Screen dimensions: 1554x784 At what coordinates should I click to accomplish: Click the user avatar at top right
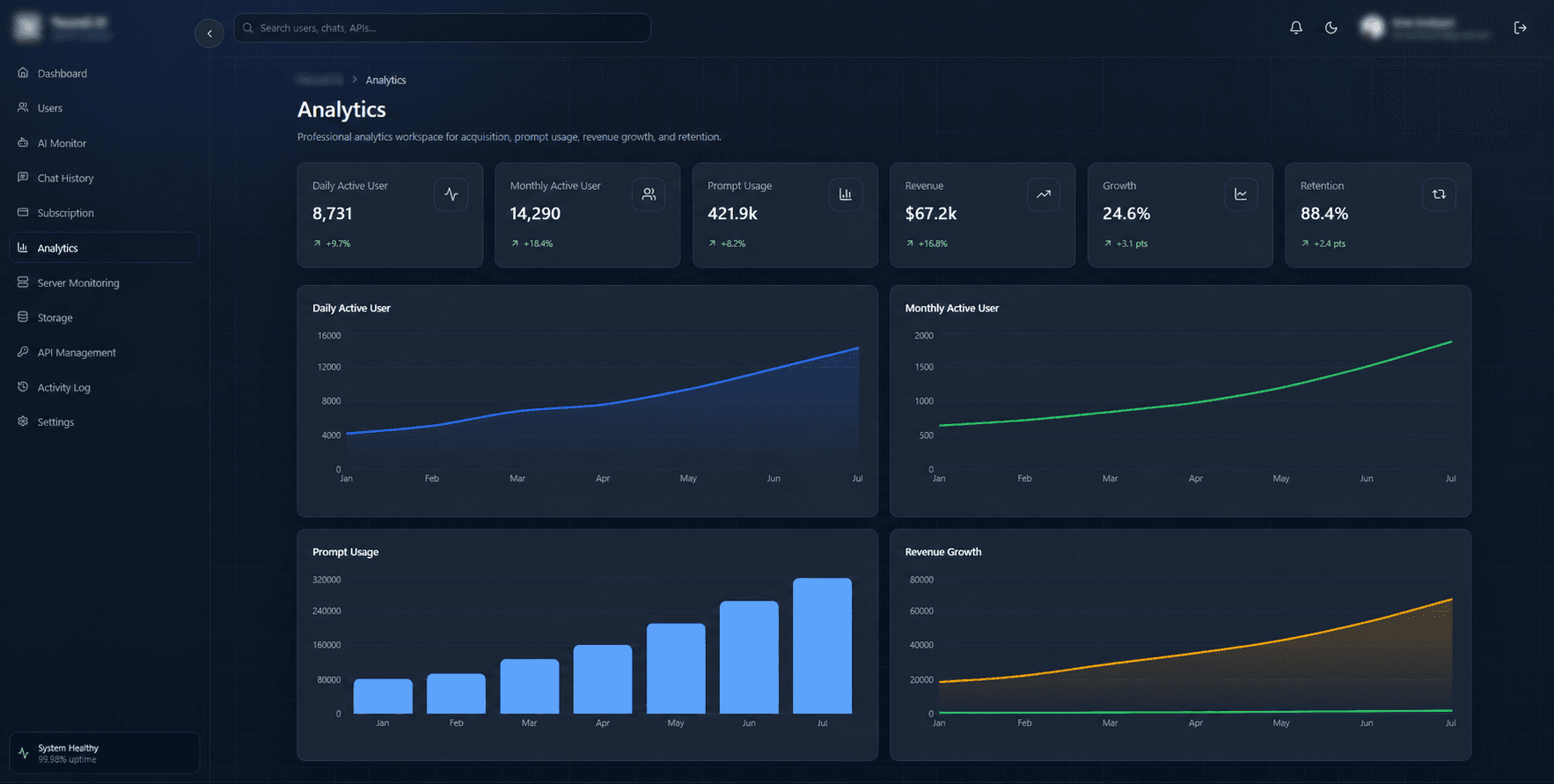point(1372,27)
